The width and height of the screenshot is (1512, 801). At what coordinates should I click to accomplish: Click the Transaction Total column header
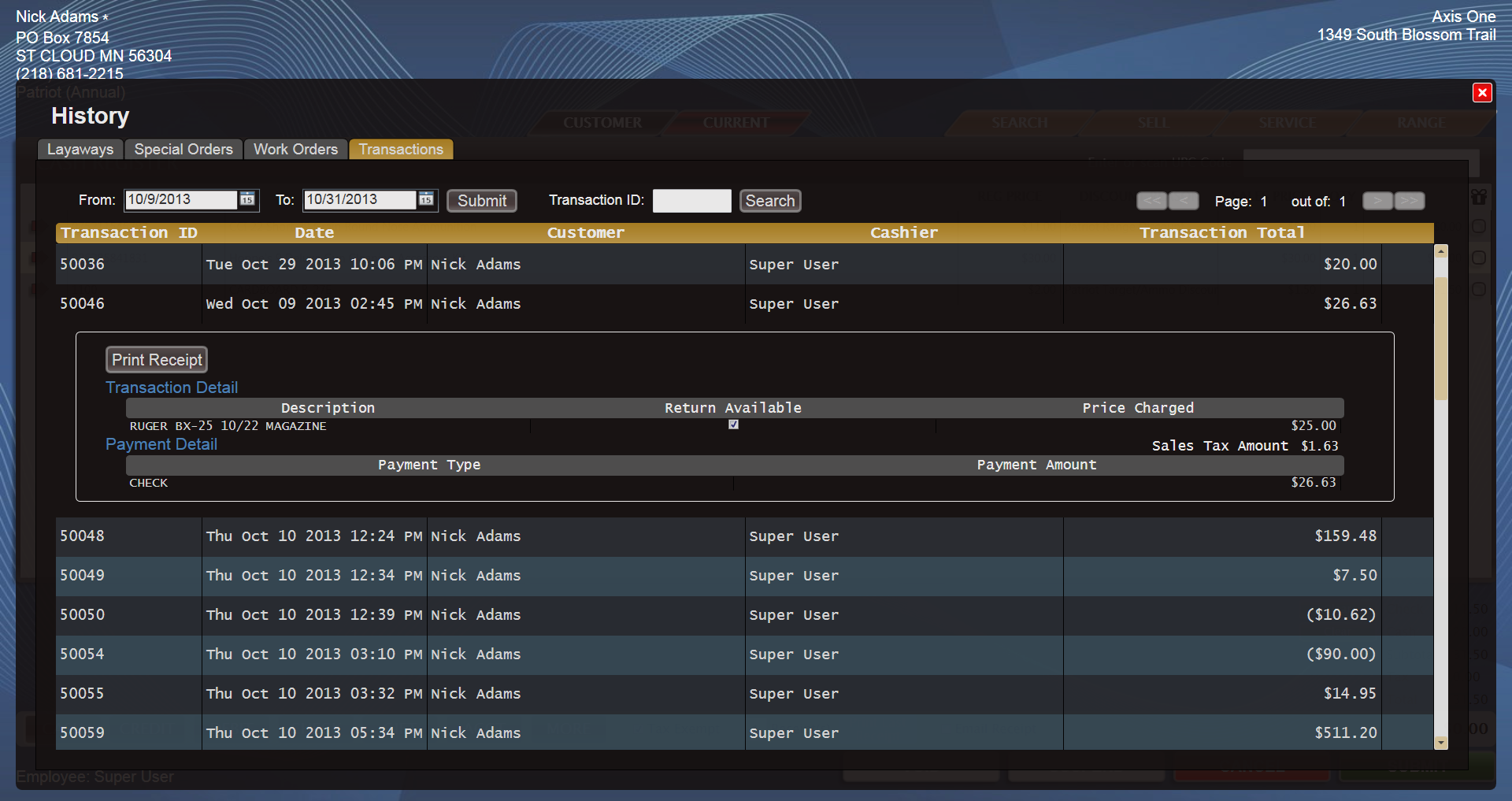pyautogui.click(x=1222, y=233)
